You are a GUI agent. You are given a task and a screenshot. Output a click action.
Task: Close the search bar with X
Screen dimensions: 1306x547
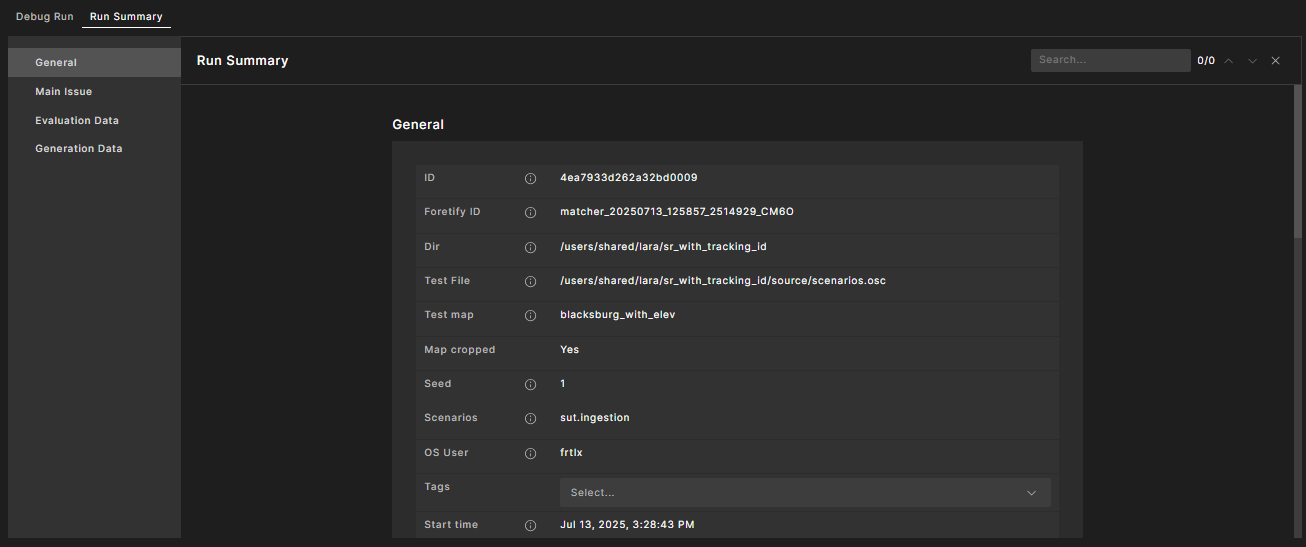pyautogui.click(x=1275, y=61)
